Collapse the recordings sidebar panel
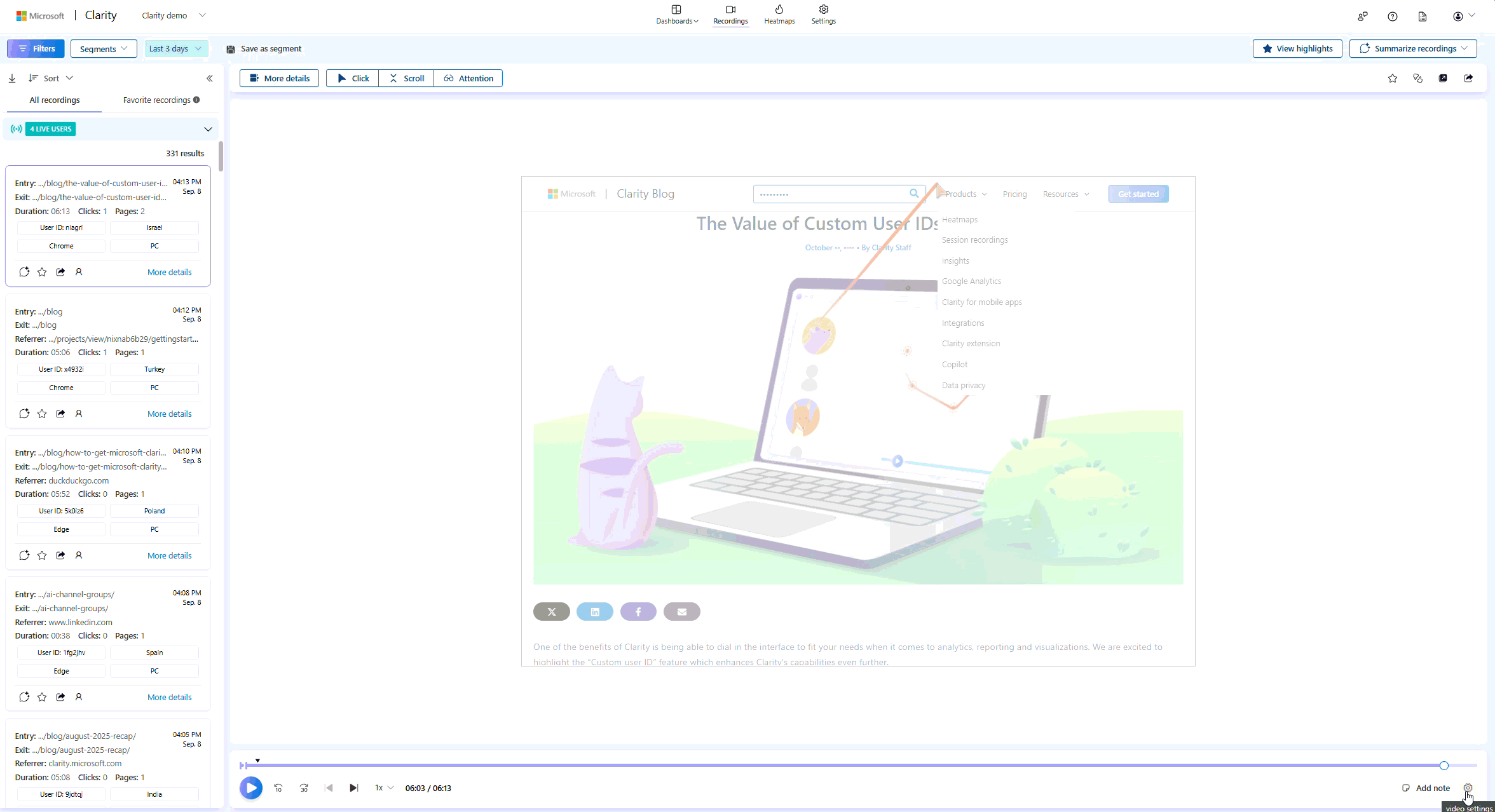Viewport: 1495px width, 812px height. (209, 78)
